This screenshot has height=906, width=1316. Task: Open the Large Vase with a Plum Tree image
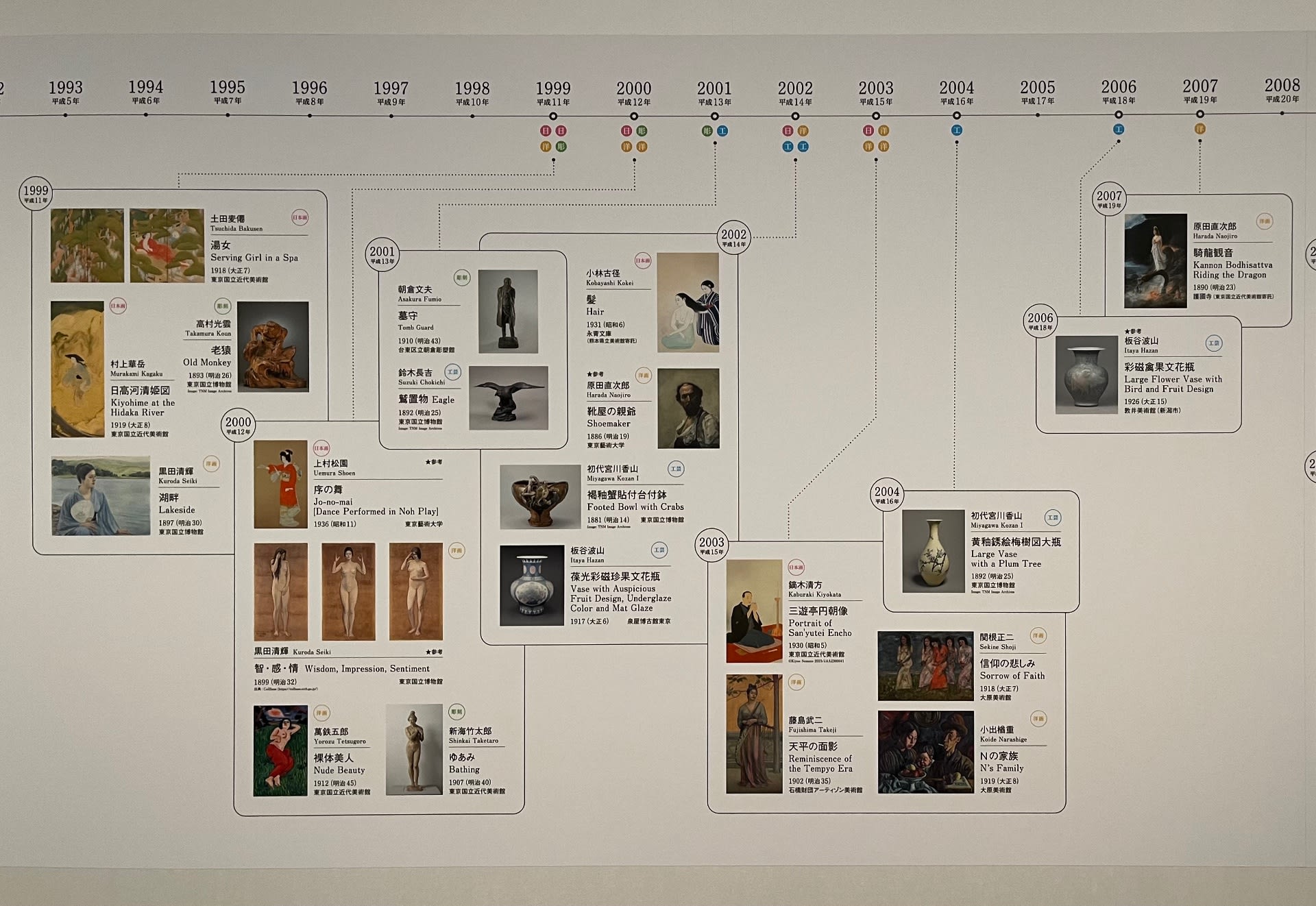tap(933, 552)
